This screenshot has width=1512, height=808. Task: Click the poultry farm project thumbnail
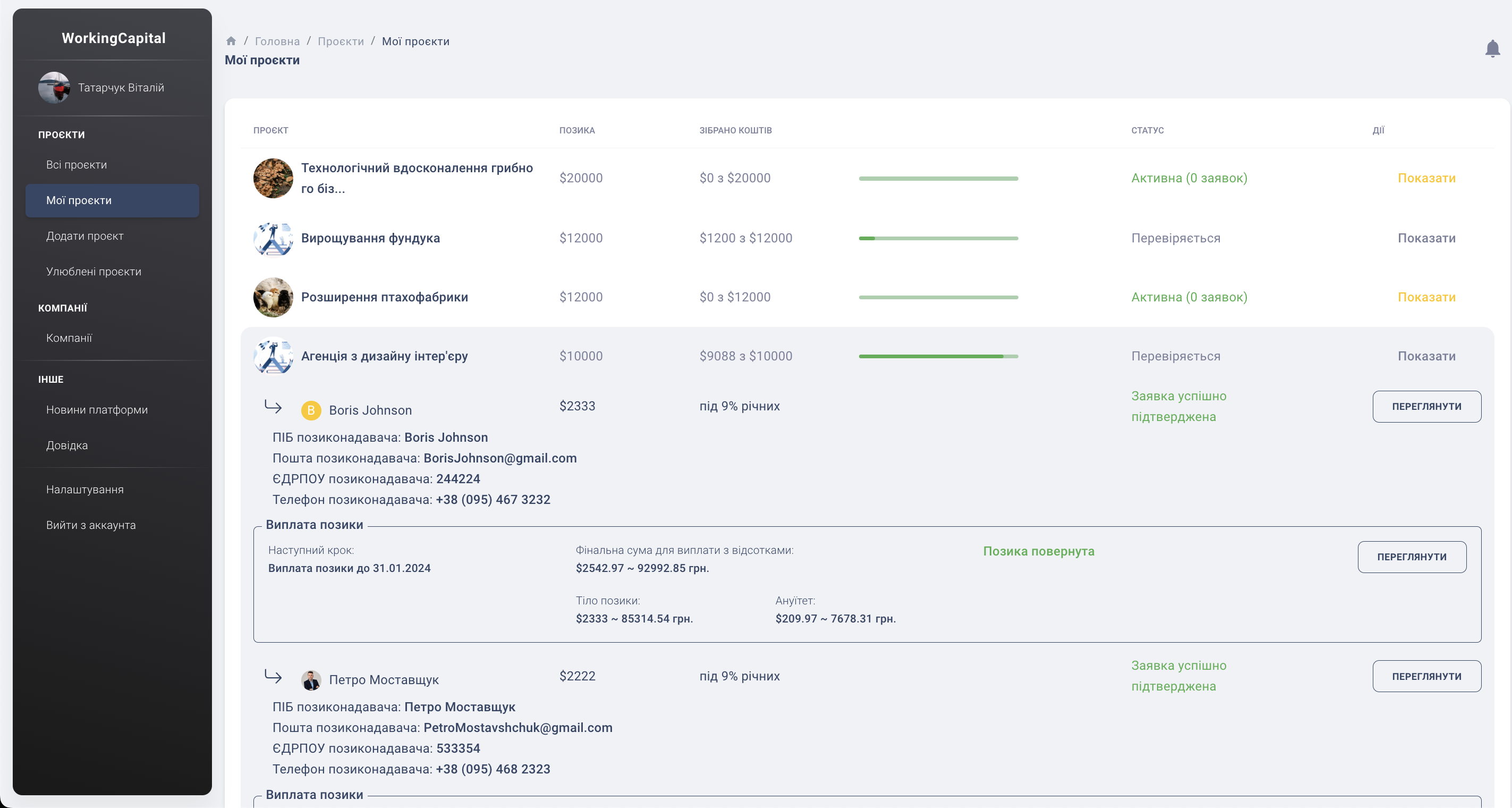click(273, 297)
